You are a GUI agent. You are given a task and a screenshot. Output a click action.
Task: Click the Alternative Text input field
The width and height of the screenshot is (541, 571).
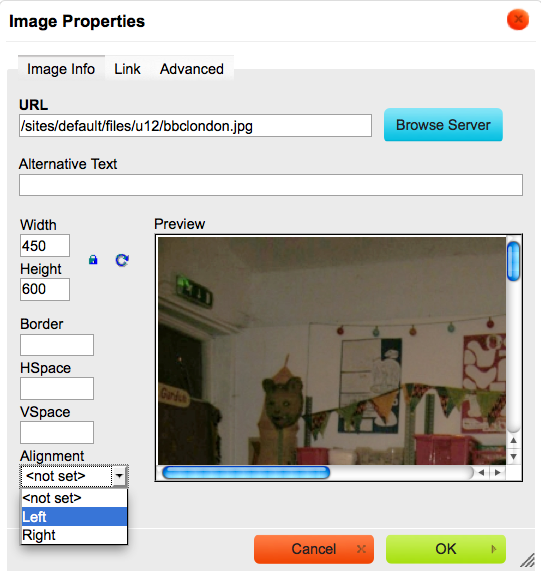tap(271, 185)
